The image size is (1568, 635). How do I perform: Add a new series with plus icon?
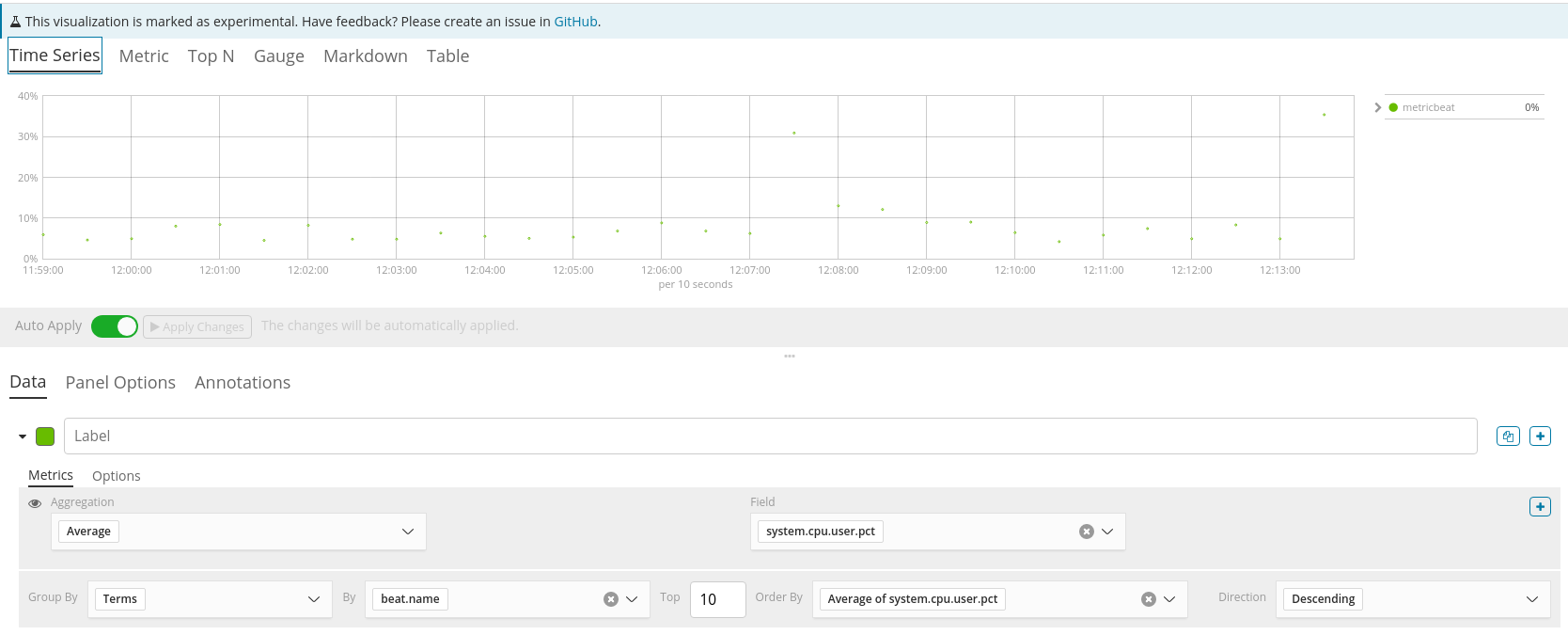coord(1540,437)
